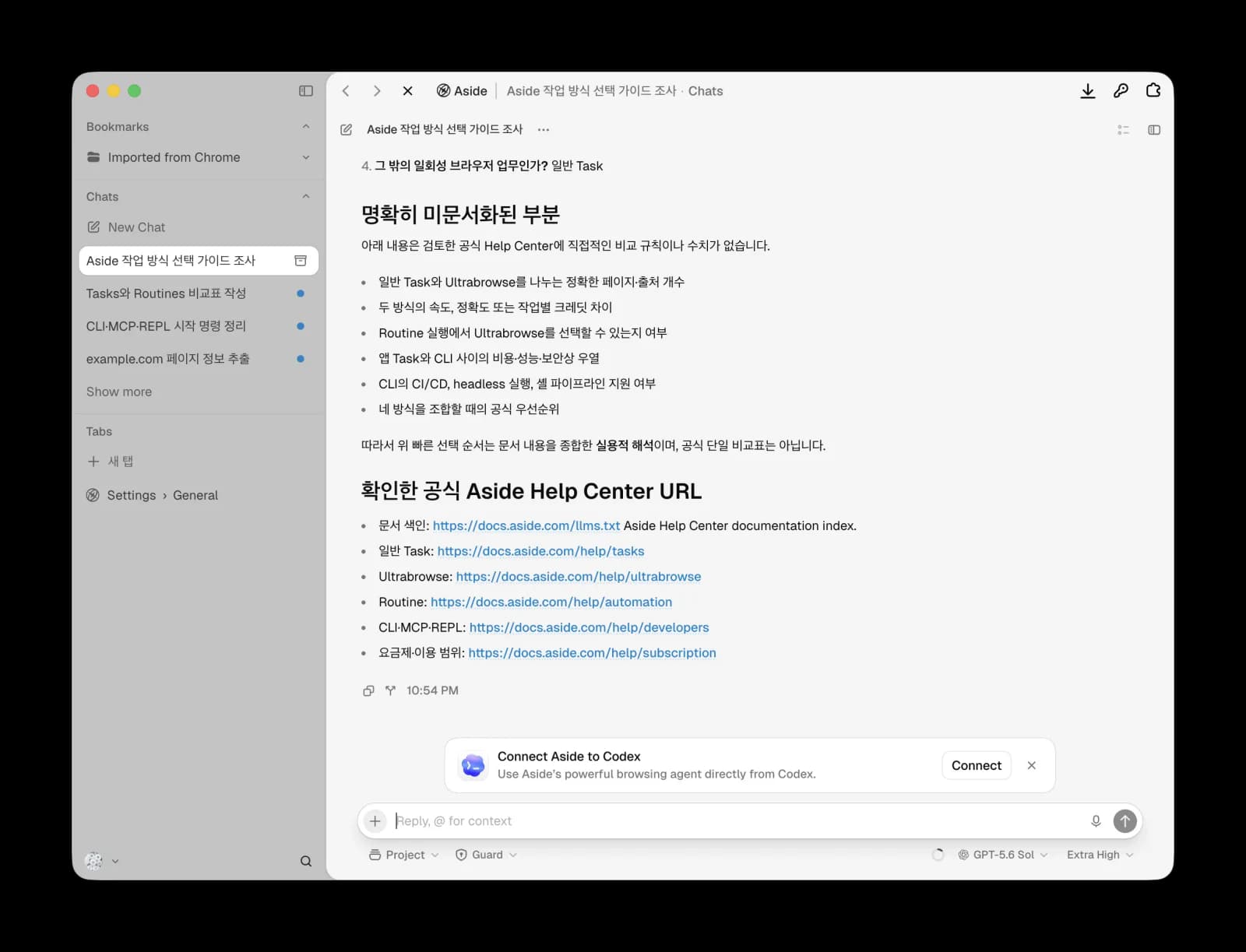This screenshot has width=1246, height=952.
Task: Open the example.com 페이지 정보 추출 chat
Action: (x=199, y=359)
